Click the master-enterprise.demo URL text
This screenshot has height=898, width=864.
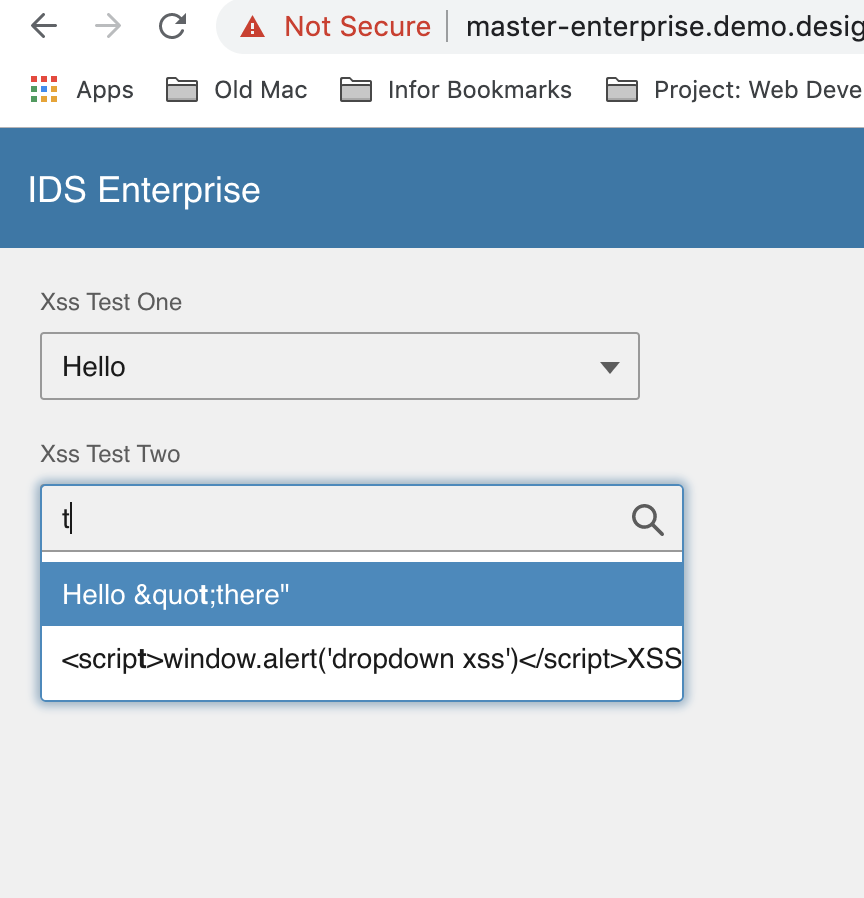click(x=665, y=27)
